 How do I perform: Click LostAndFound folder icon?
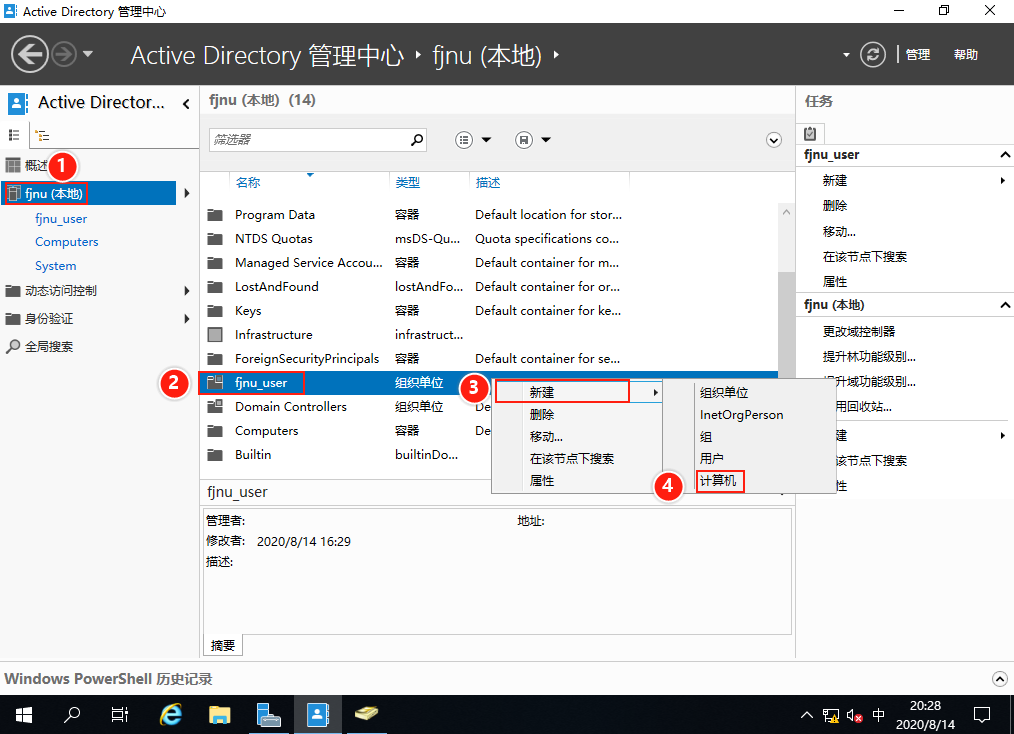coord(215,286)
